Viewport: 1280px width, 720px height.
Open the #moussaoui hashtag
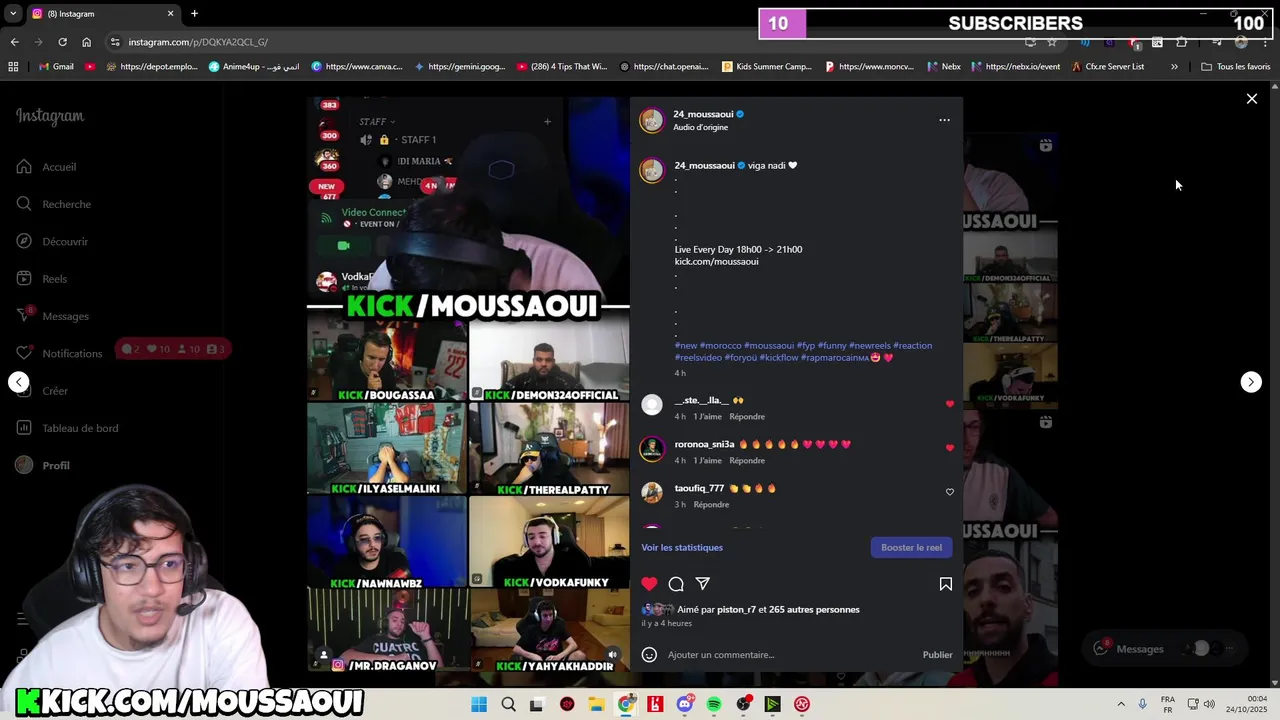click(769, 346)
